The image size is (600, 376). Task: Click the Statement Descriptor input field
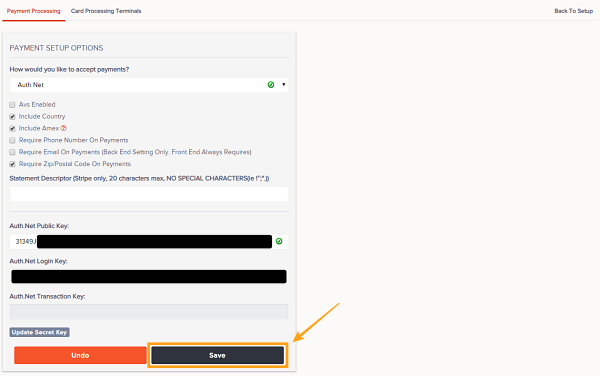coord(149,194)
